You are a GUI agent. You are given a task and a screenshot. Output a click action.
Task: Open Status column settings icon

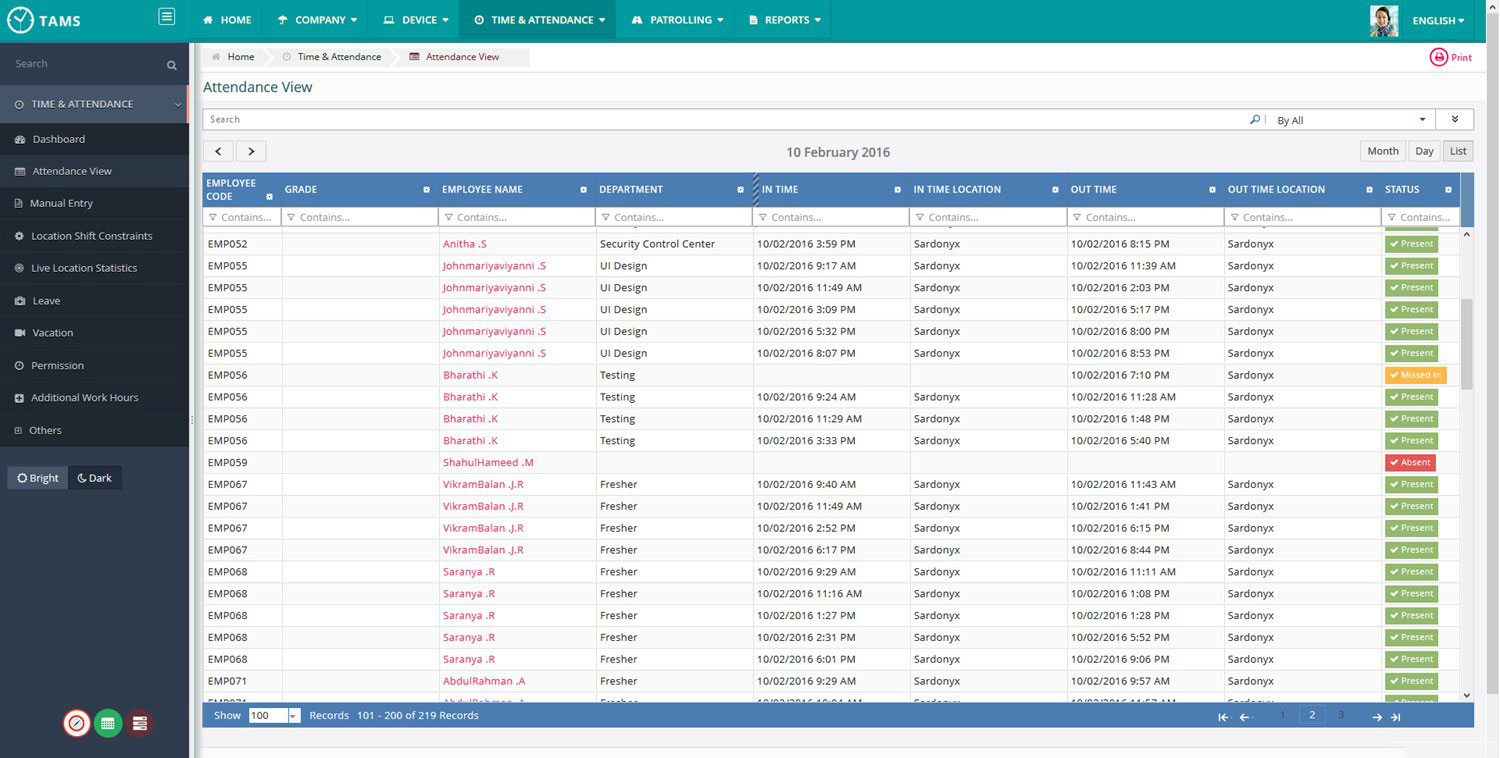pos(1448,189)
